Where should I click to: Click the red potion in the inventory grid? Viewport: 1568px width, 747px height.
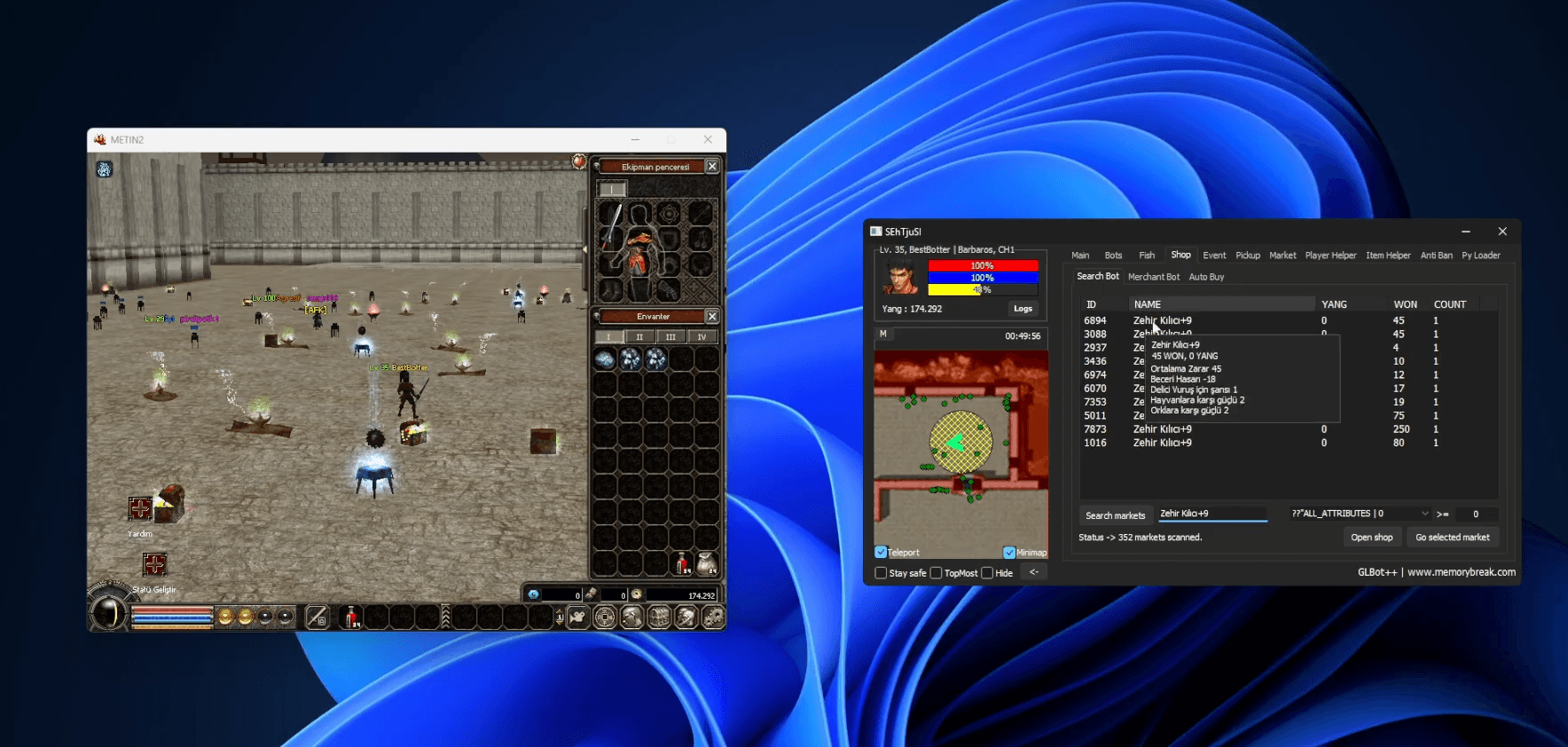coord(682,563)
